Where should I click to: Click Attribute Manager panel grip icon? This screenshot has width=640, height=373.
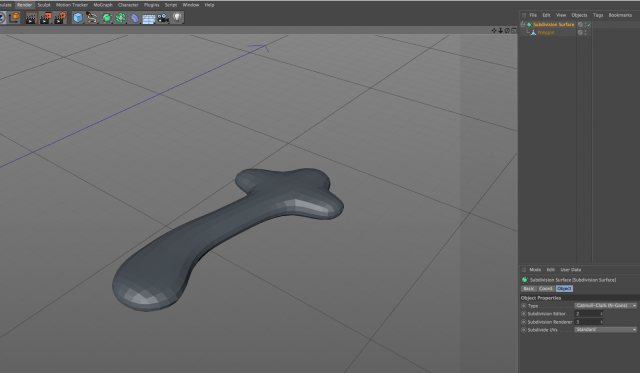click(524, 270)
